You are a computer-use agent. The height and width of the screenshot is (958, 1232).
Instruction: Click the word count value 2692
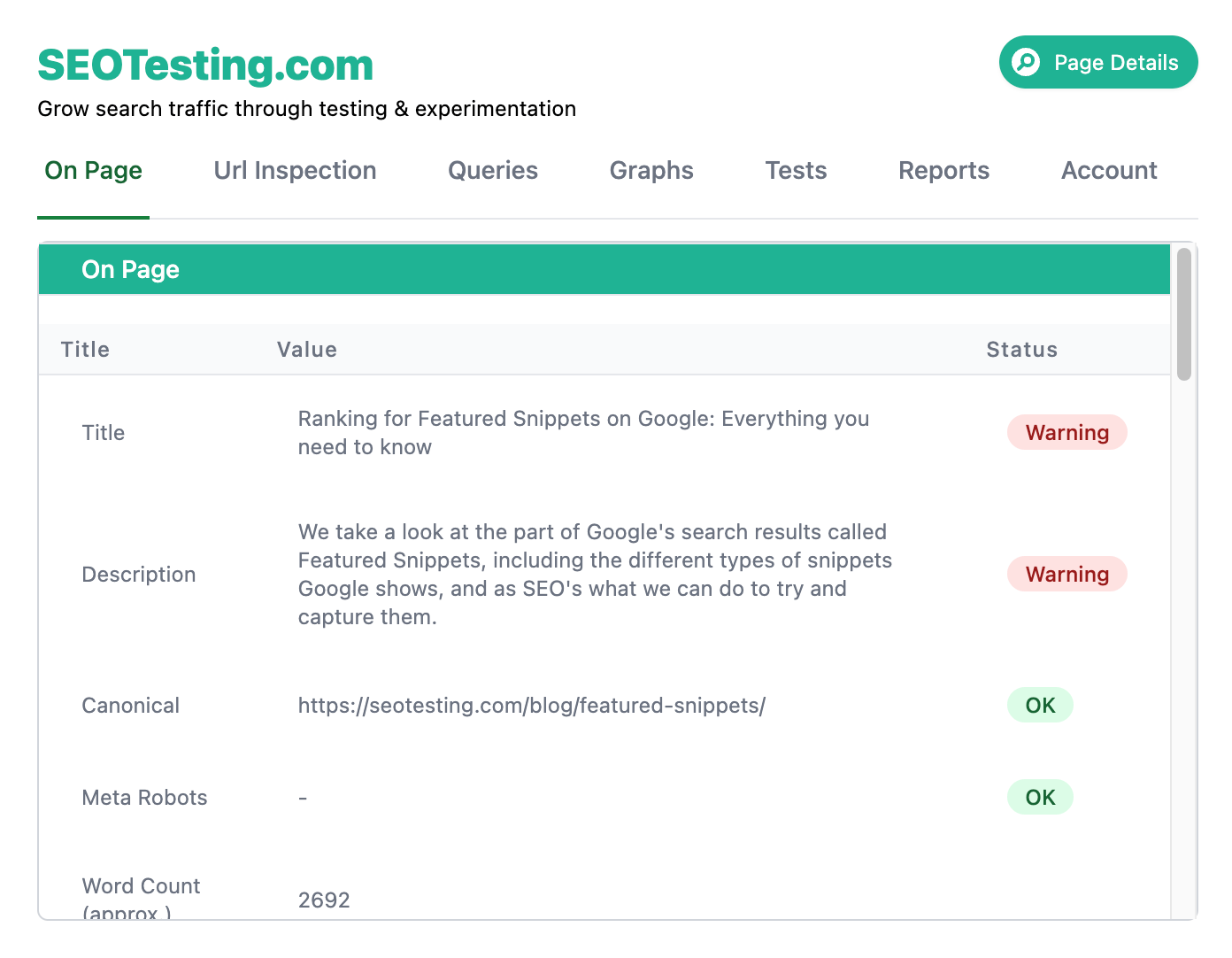[324, 900]
